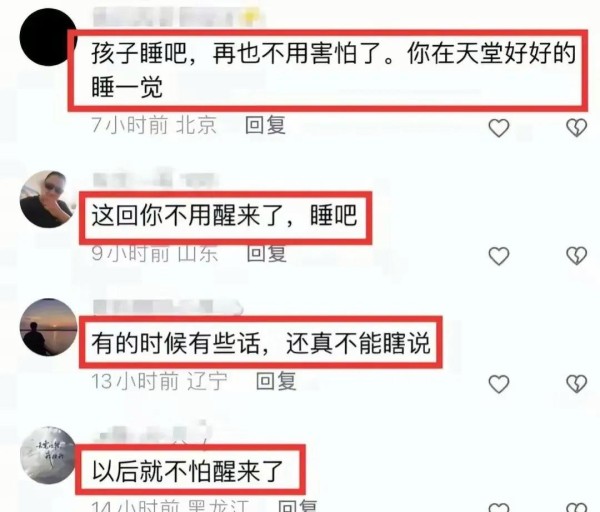Open the solid black avatar profile
The height and width of the screenshot is (512, 600).
click(x=48, y=37)
